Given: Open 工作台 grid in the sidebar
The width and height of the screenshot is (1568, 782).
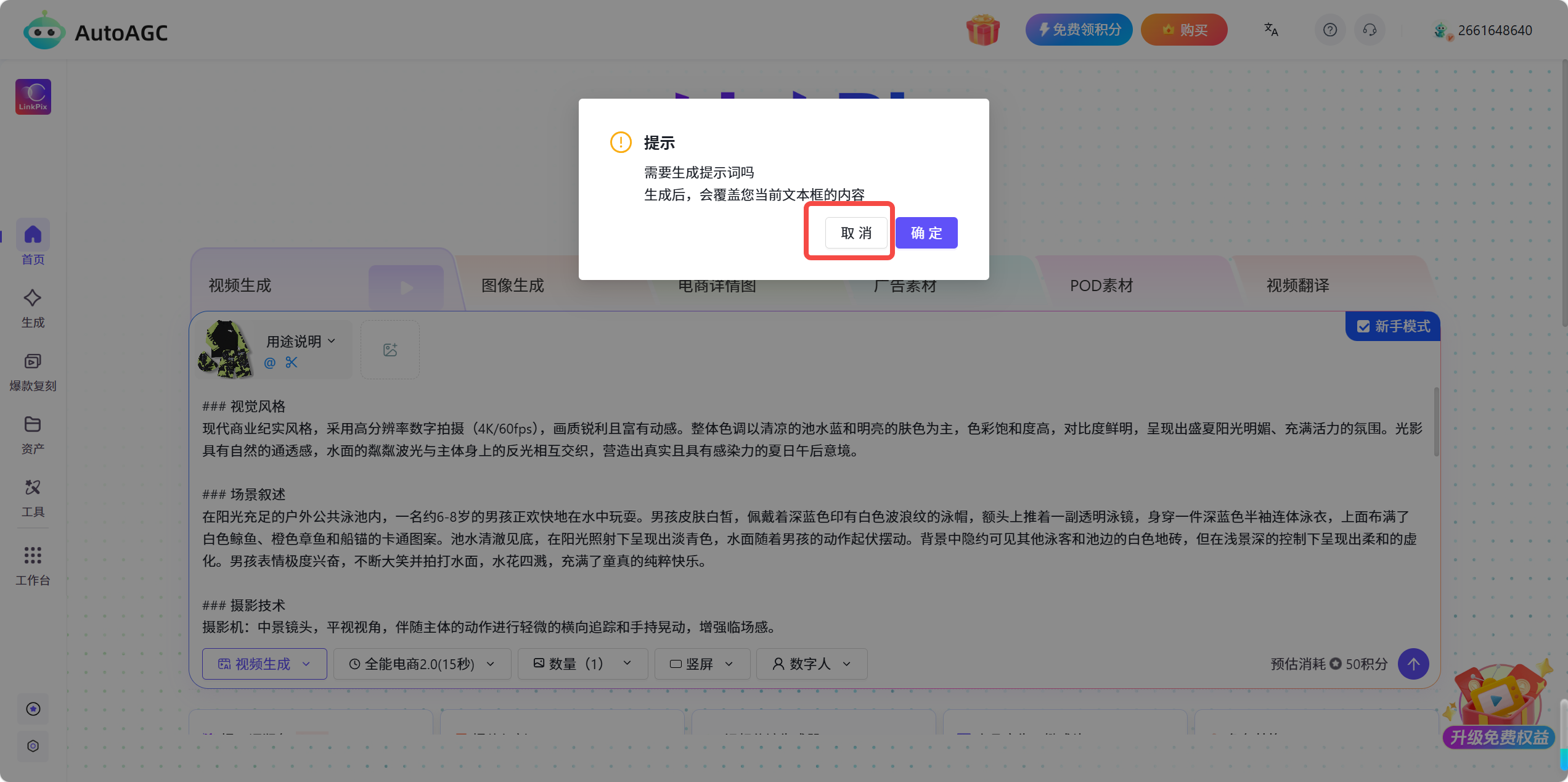Looking at the screenshot, I should pyautogui.click(x=33, y=566).
